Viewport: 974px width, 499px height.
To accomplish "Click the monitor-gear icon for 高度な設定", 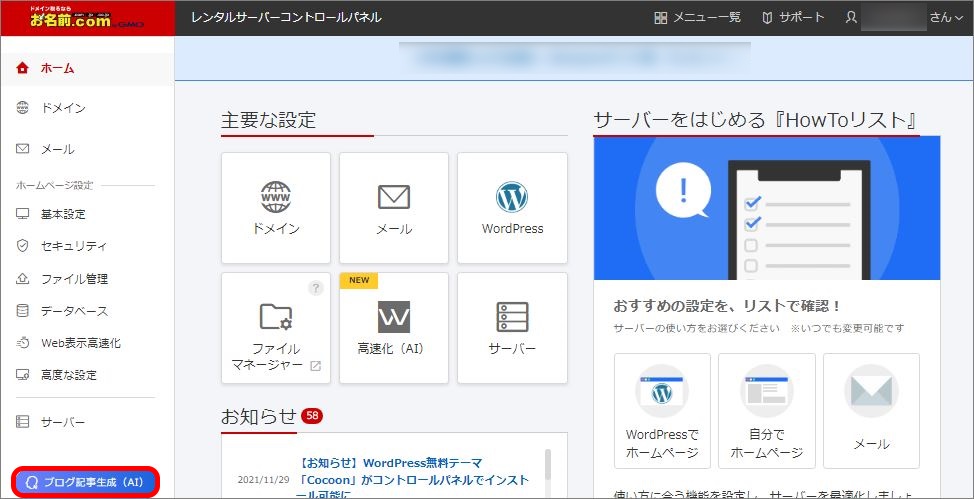I will (22, 375).
